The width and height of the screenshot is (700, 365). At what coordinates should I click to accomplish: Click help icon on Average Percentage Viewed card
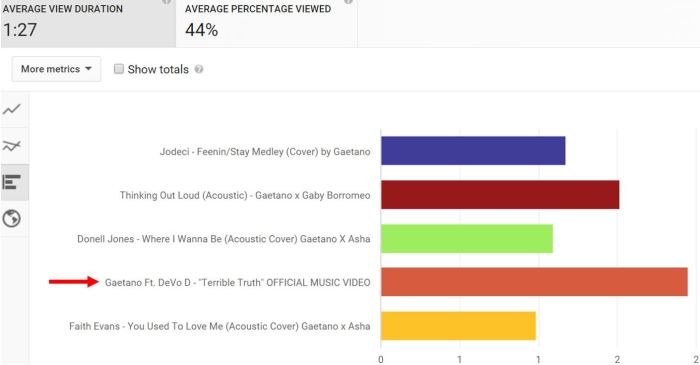tap(348, 2)
